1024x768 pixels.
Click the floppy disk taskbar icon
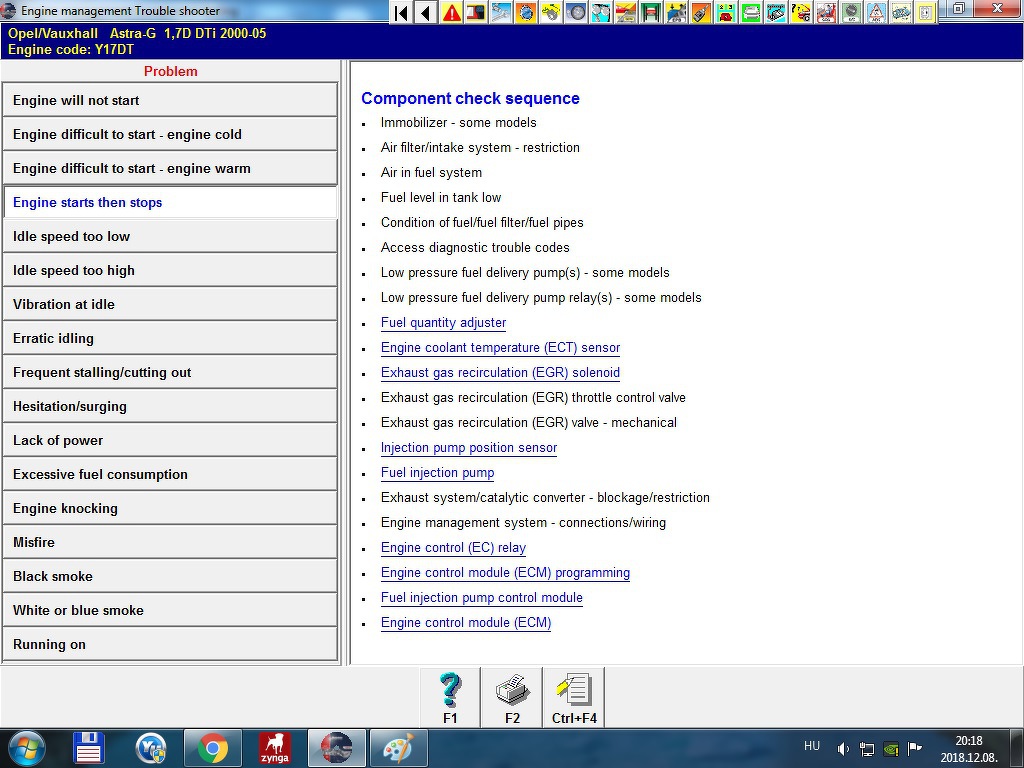pos(89,748)
